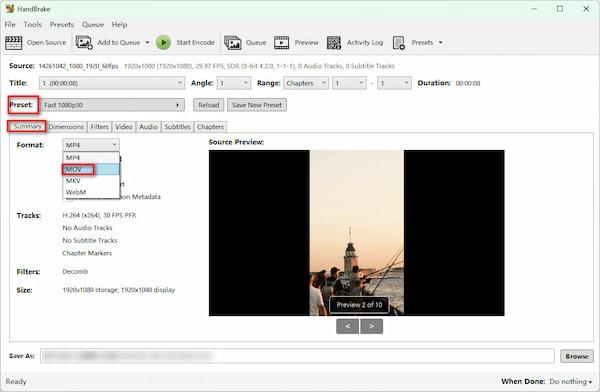
Task: Open the Activity Log icon
Action: [334, 42]
